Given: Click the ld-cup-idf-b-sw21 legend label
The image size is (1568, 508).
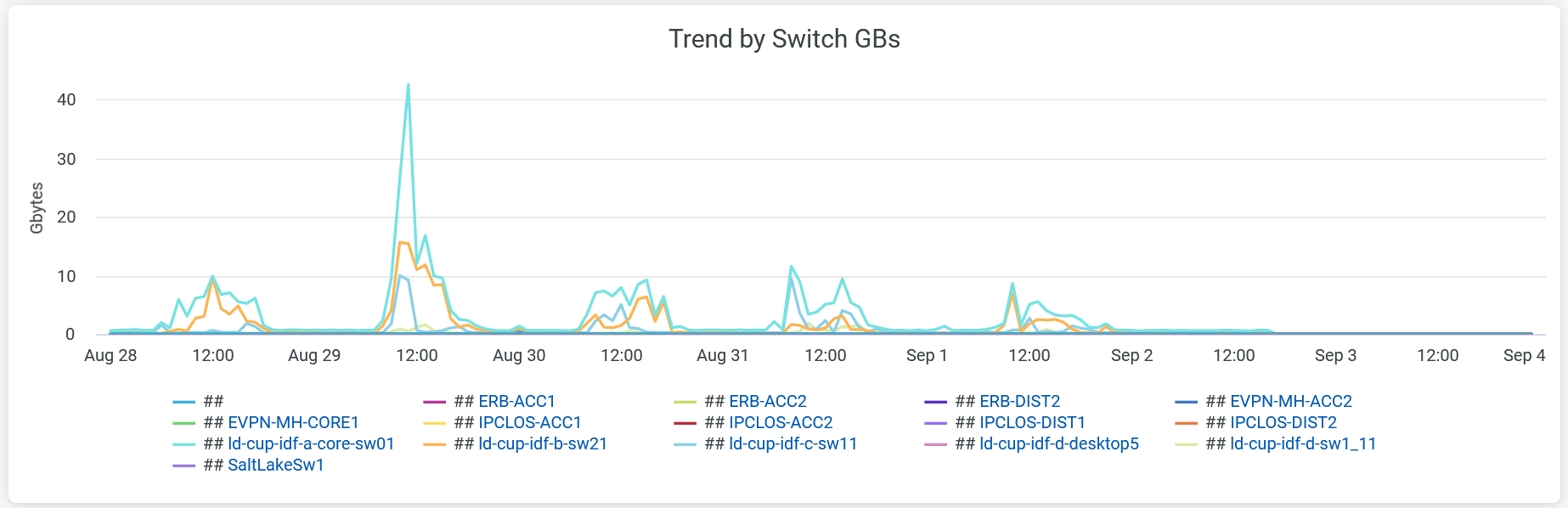Looking at the screenshot, I should click(543, 443).
